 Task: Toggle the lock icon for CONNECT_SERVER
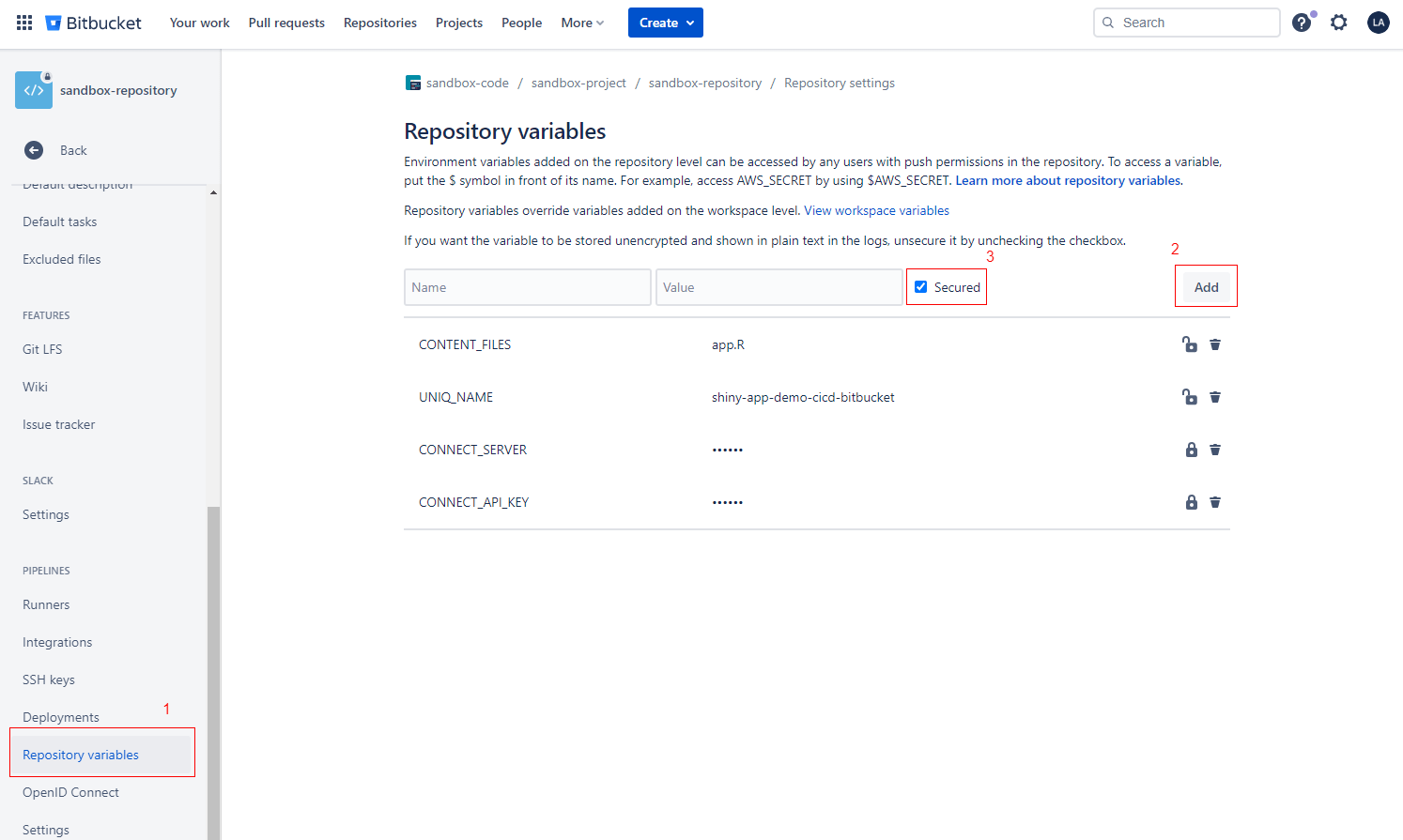(1191, 450)
